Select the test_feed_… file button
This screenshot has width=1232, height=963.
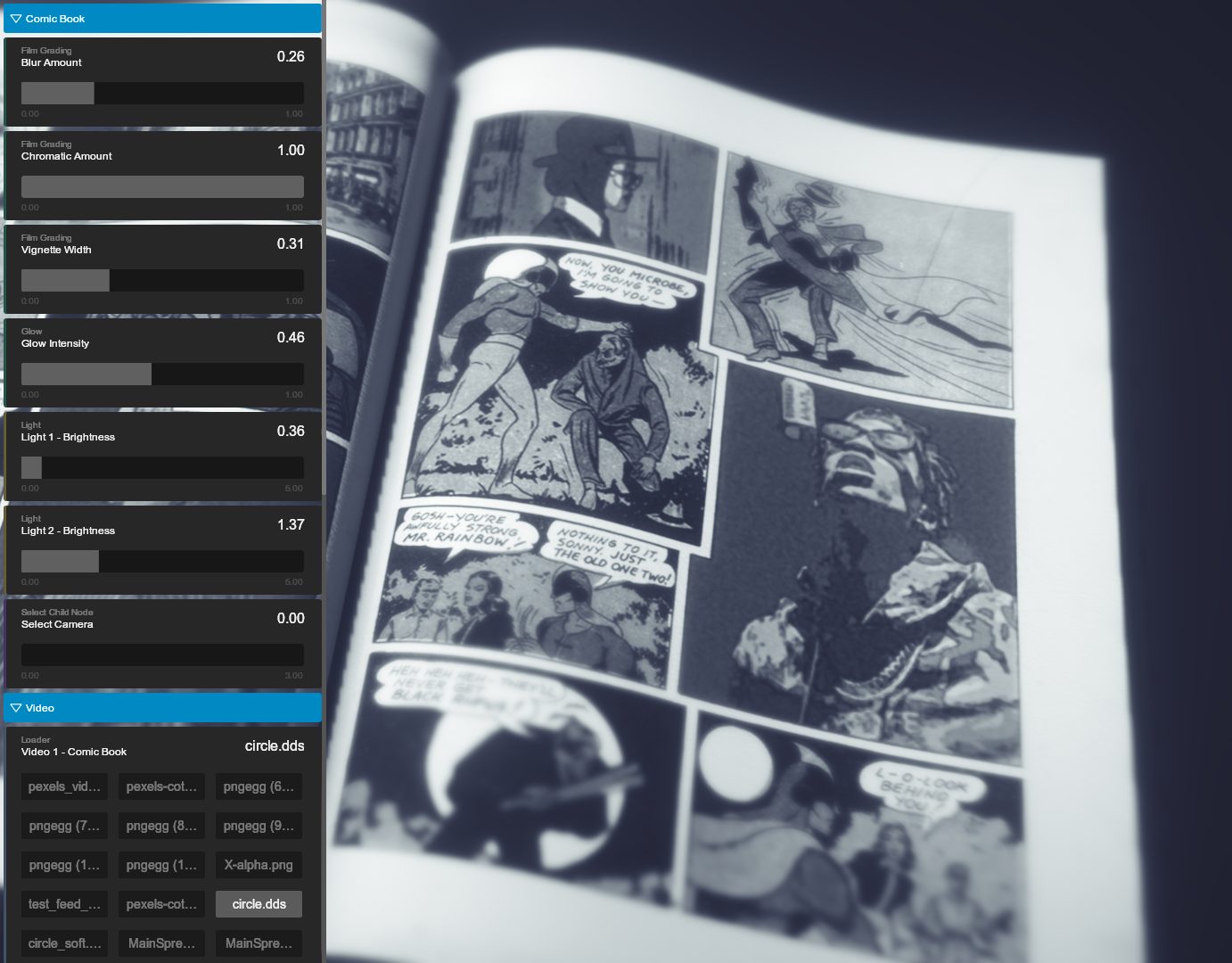(x=64, y=904)
